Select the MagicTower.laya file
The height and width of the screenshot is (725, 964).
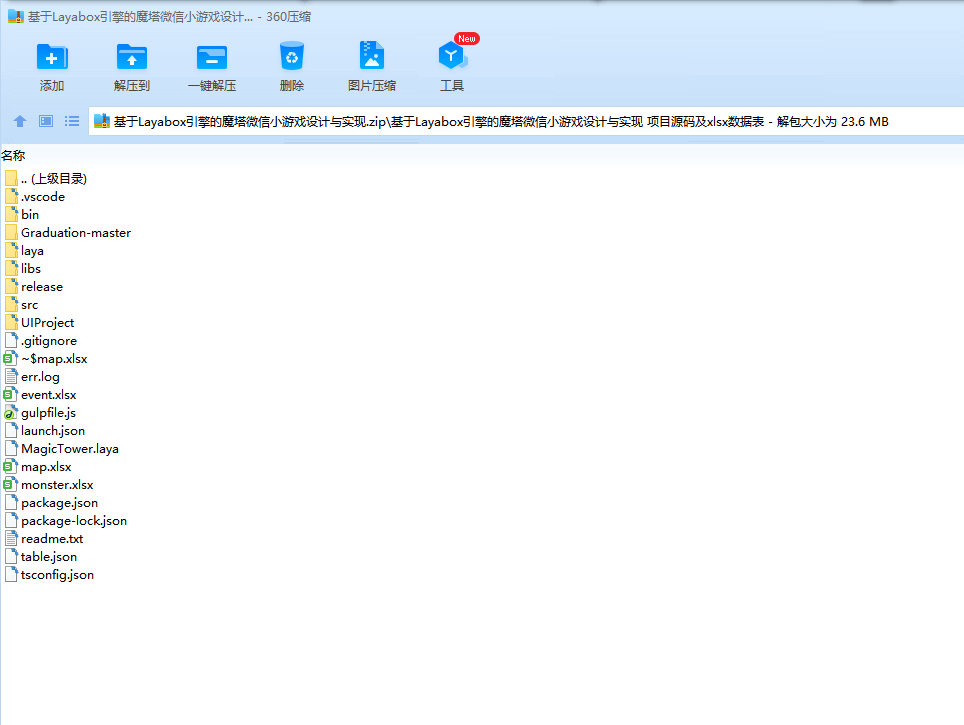pos(61,449)
